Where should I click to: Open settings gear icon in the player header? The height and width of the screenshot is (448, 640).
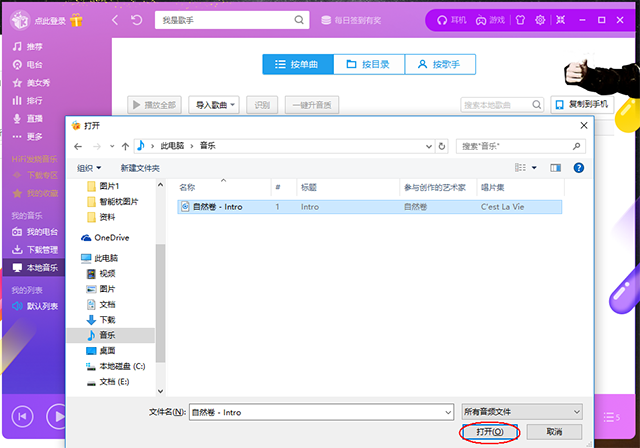pos(540,20)
